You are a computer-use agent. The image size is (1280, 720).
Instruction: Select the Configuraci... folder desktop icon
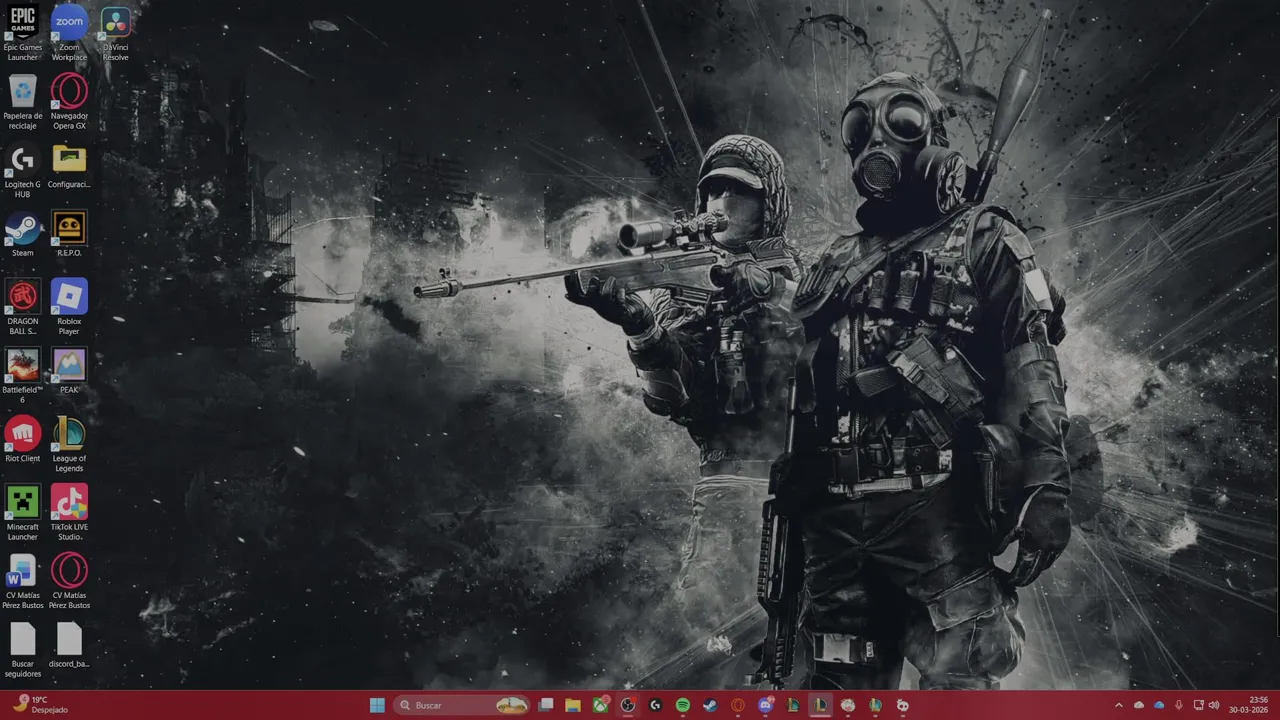coord(69,166)
